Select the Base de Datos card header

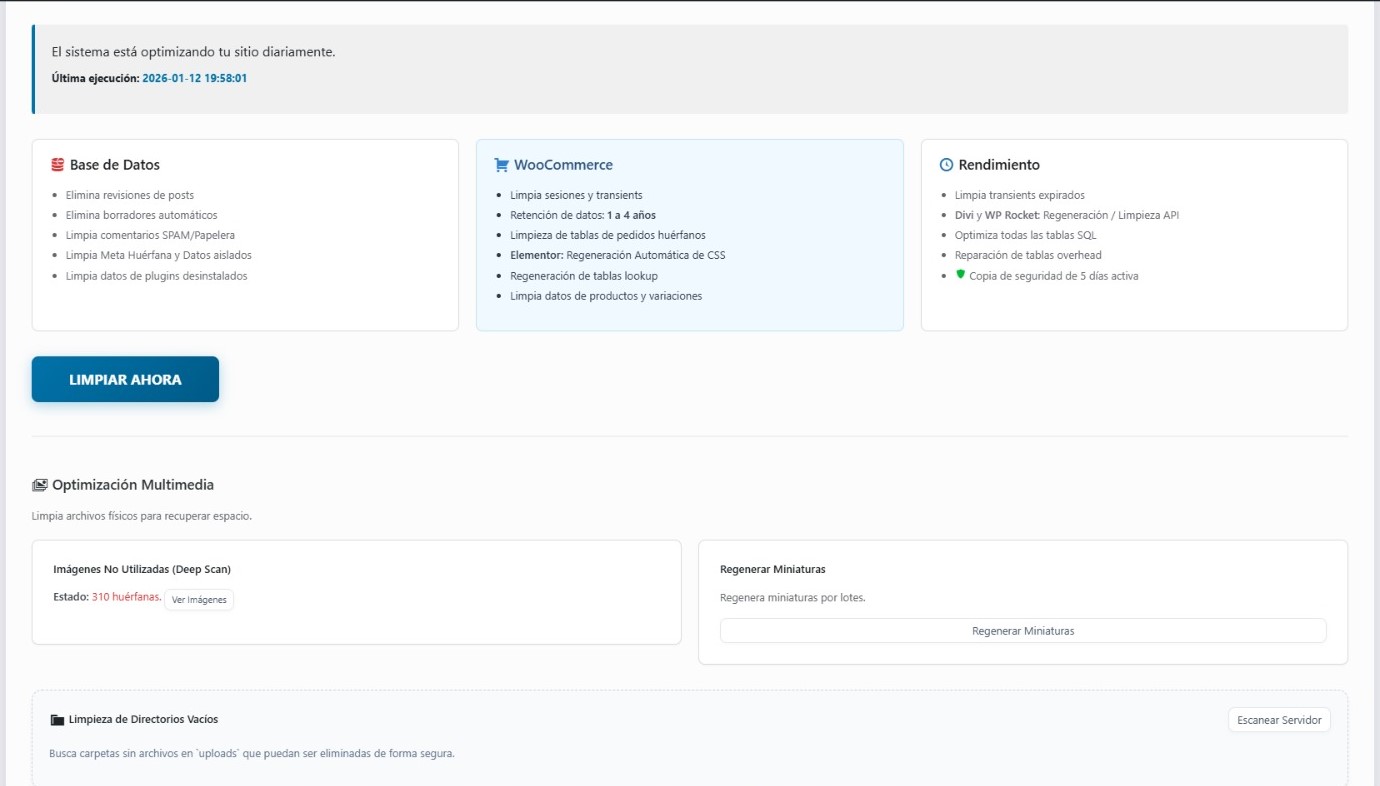(x=116, y=164)
